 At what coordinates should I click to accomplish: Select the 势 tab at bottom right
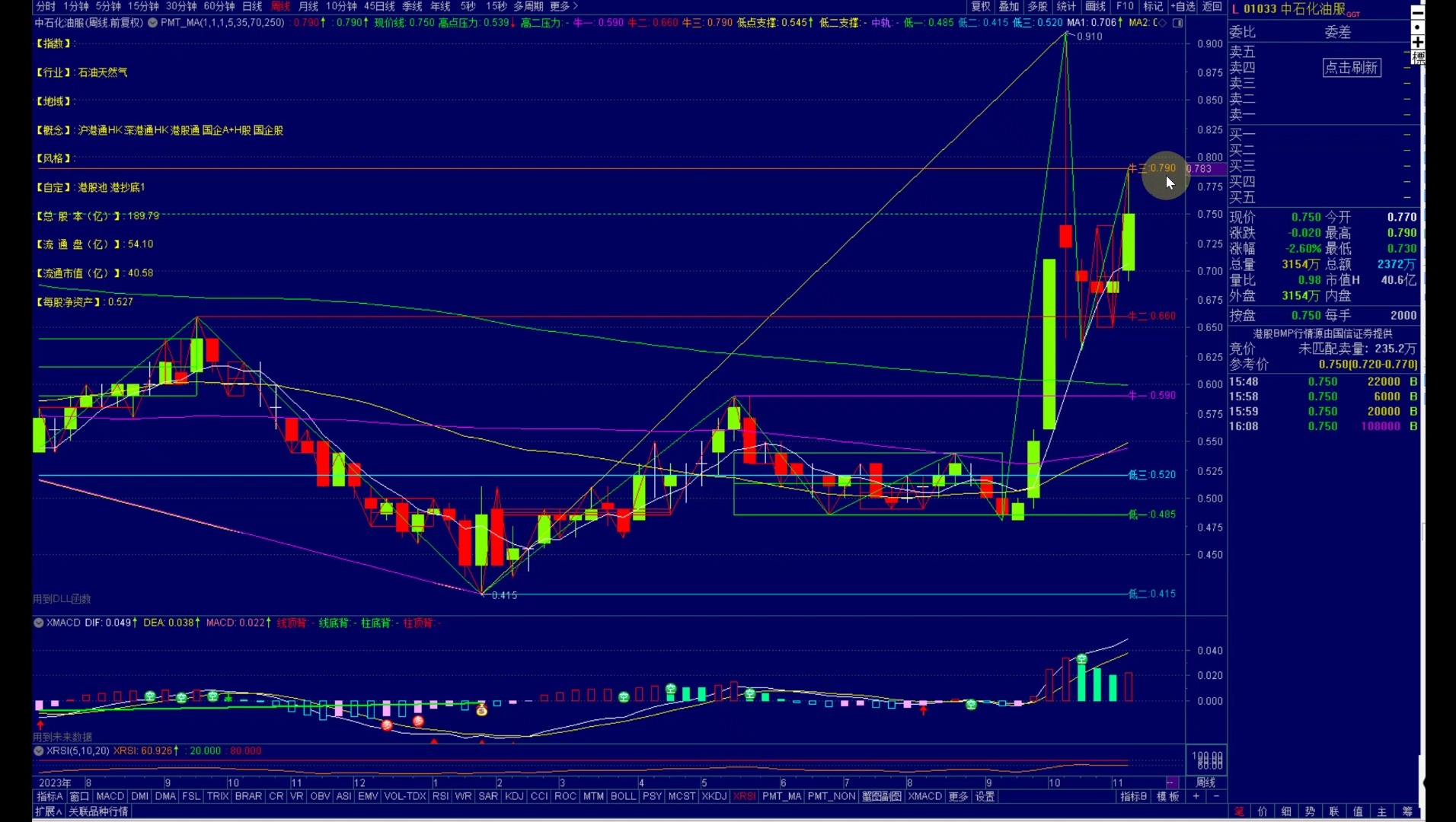(x=1310, y=811)
